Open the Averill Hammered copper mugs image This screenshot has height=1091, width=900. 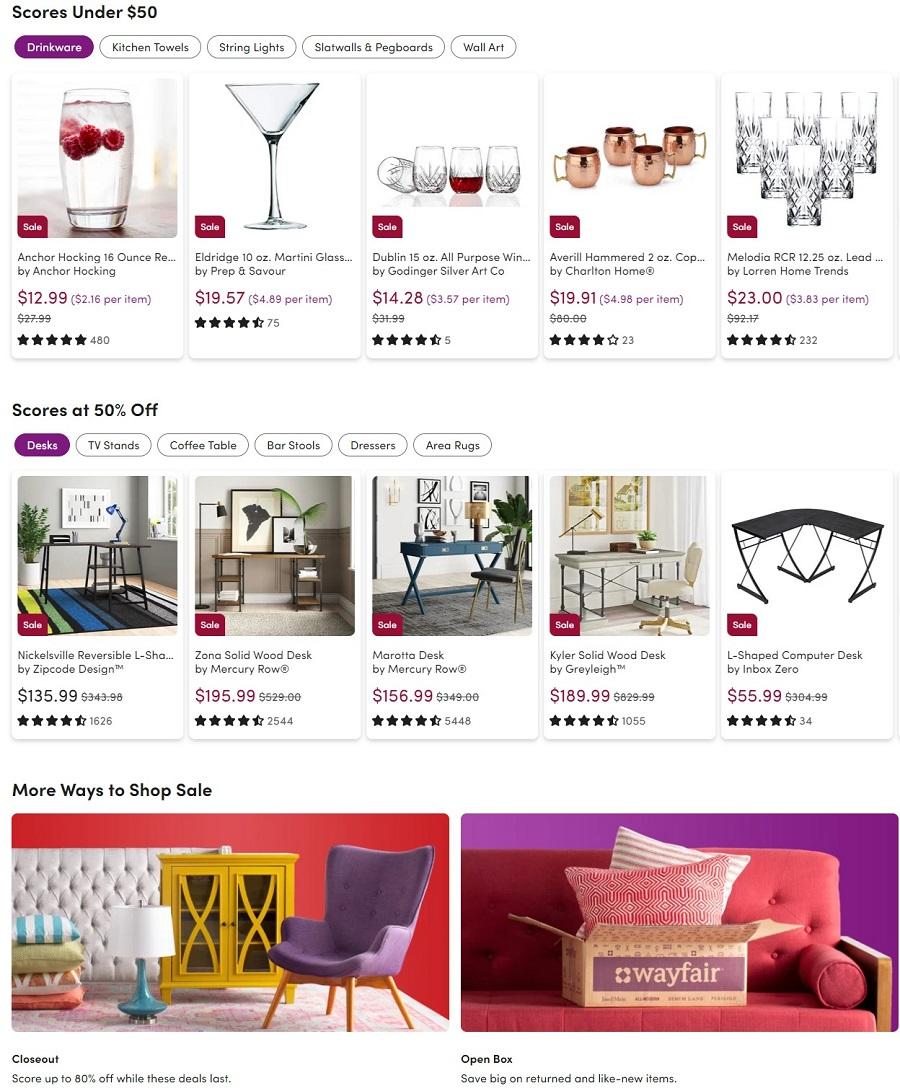coord(630,158)
